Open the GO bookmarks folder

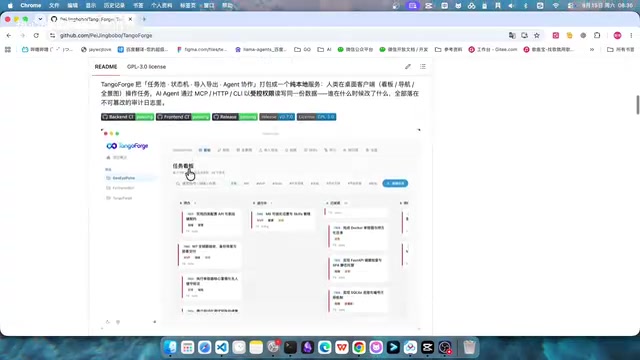pyautogui.click(x=302, y=49)
